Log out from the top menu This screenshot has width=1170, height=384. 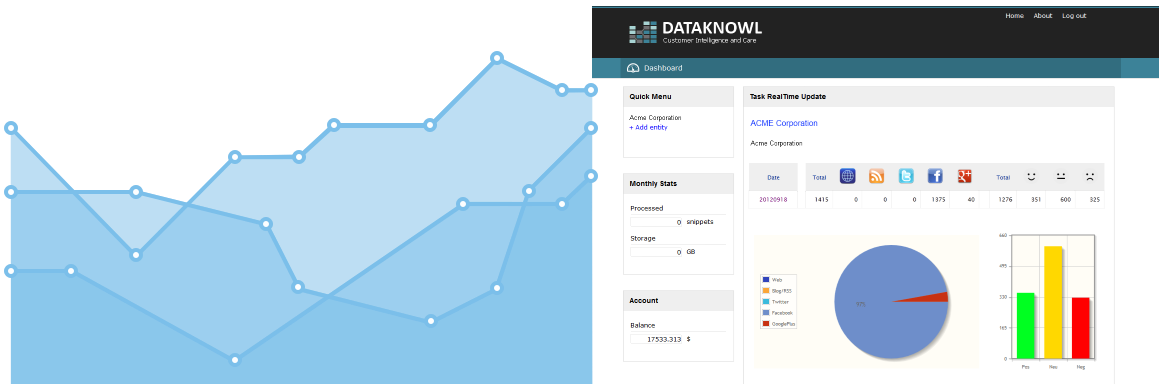coord(1074,16)
